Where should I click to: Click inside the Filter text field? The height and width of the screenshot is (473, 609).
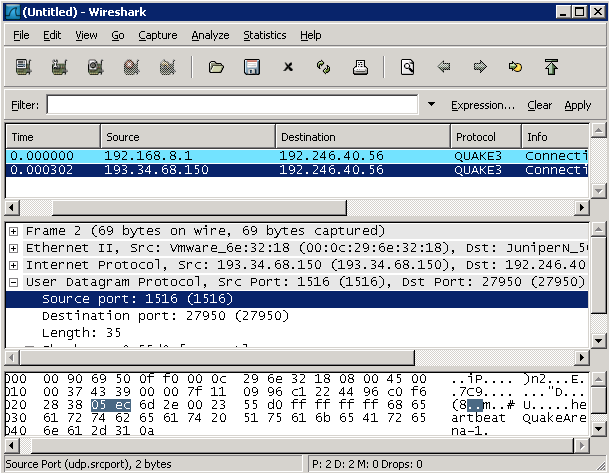click(x=231, y=105)
